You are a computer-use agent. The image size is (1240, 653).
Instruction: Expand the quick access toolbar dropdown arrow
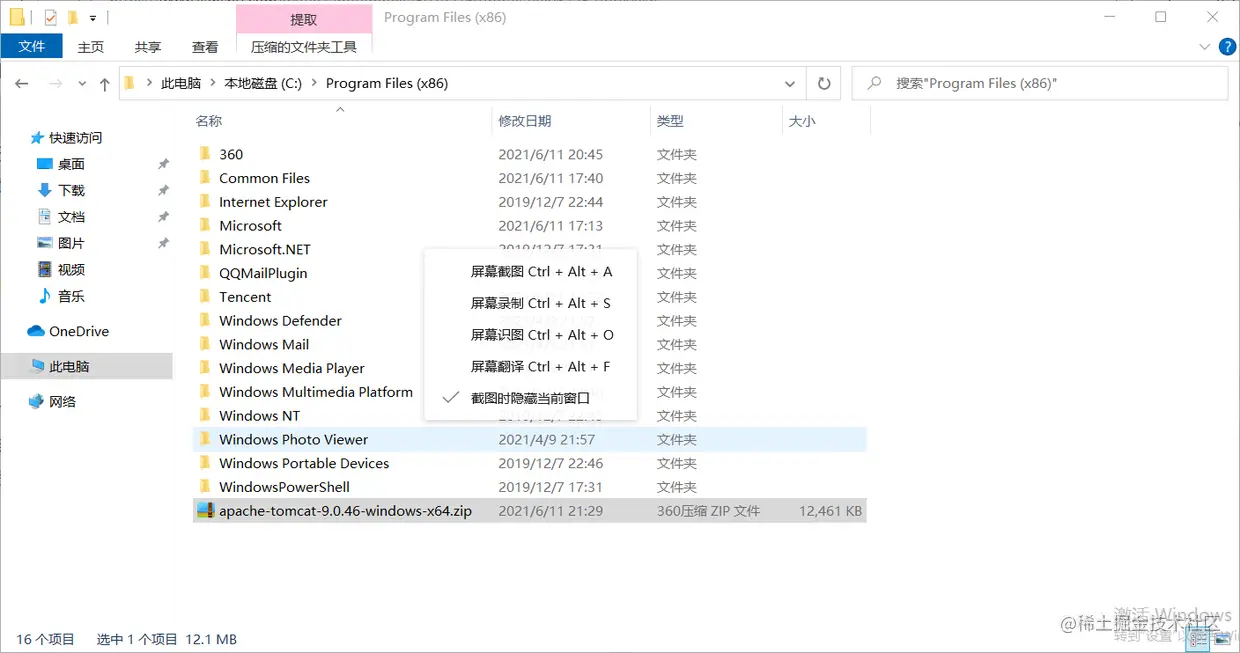pos(93,17)
